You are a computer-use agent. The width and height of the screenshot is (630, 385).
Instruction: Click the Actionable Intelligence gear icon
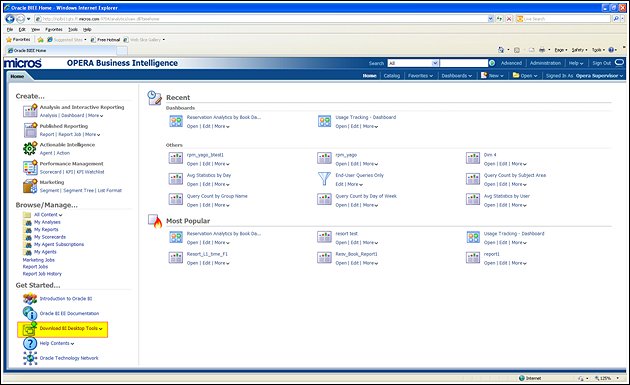30,148
